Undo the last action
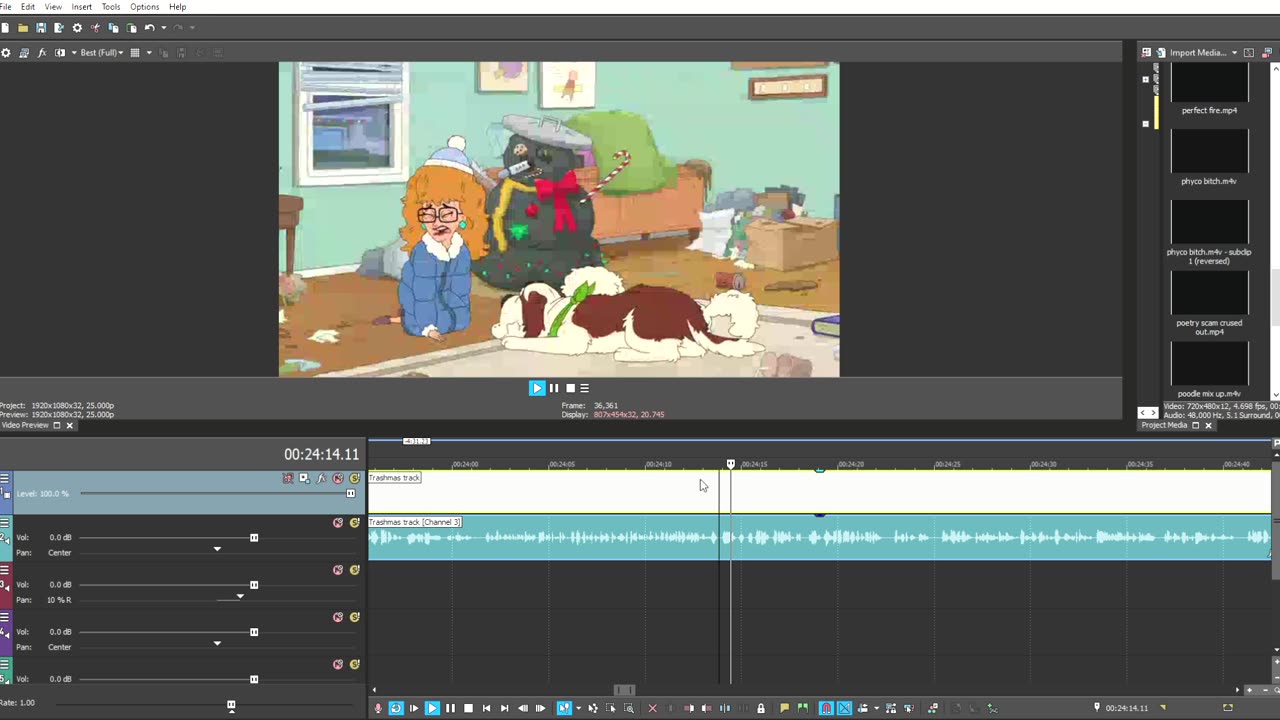 (149, 28)
